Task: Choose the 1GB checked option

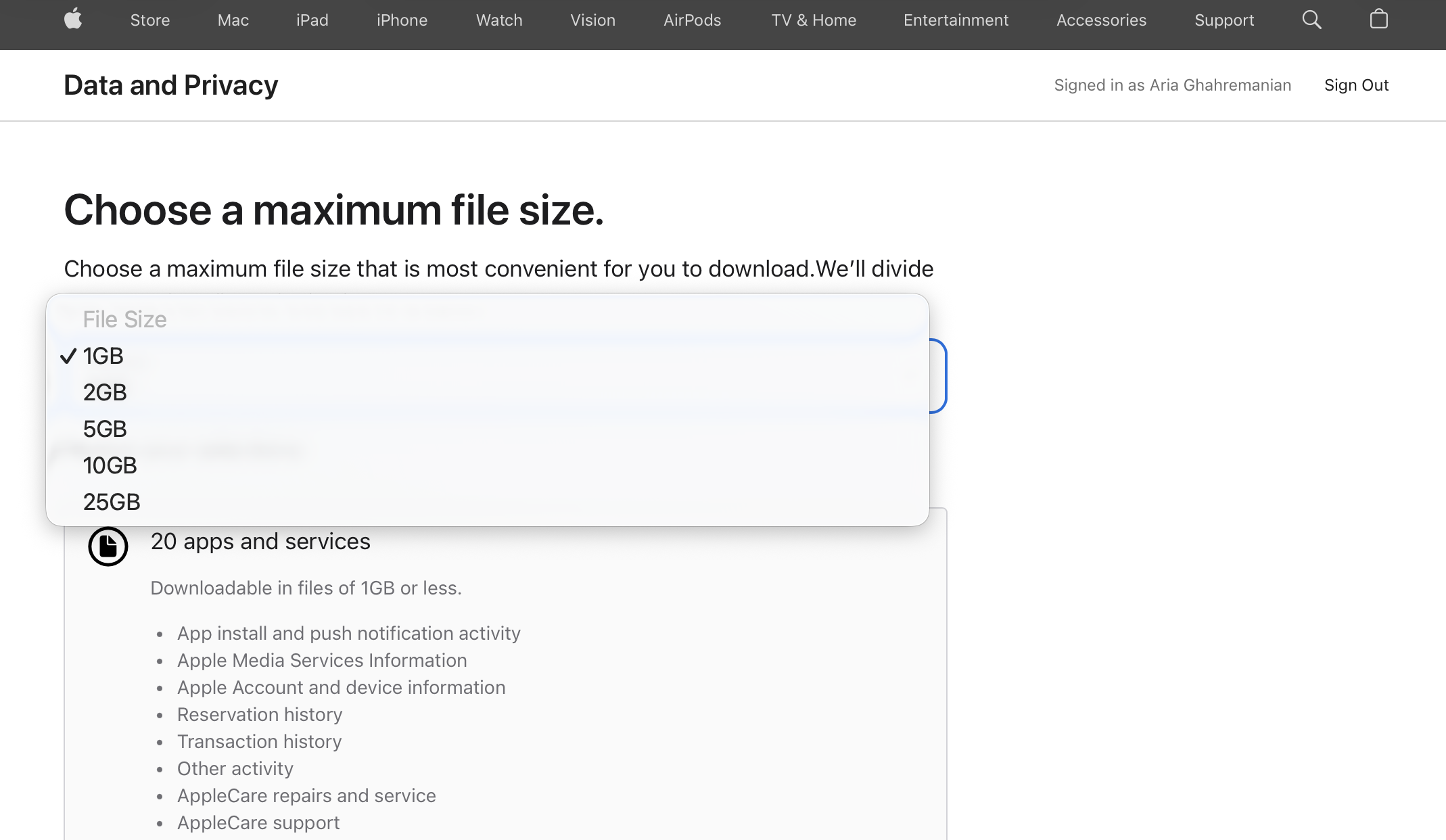Action: coord(103,356)
